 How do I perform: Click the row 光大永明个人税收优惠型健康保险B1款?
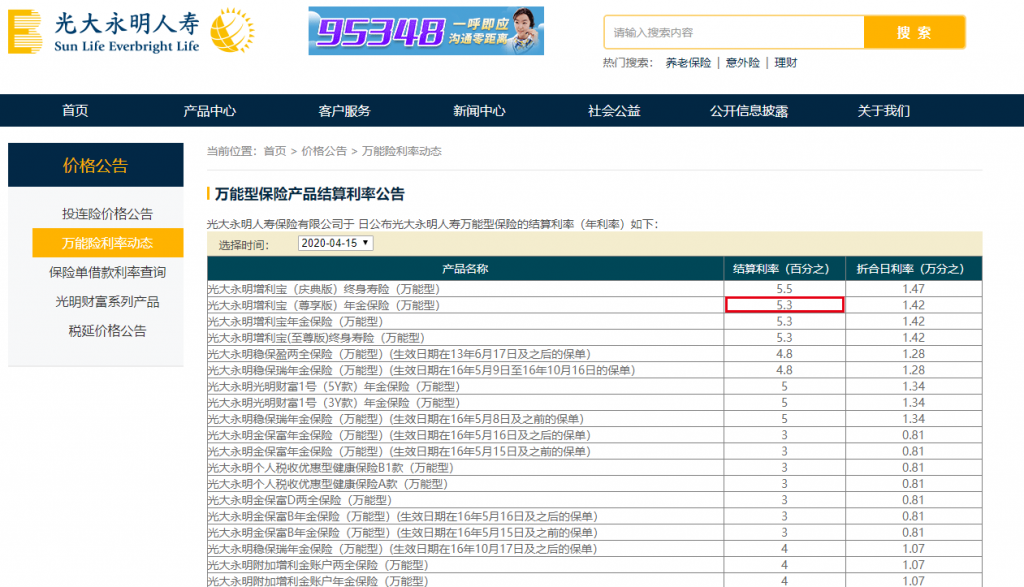click(594, 468)
